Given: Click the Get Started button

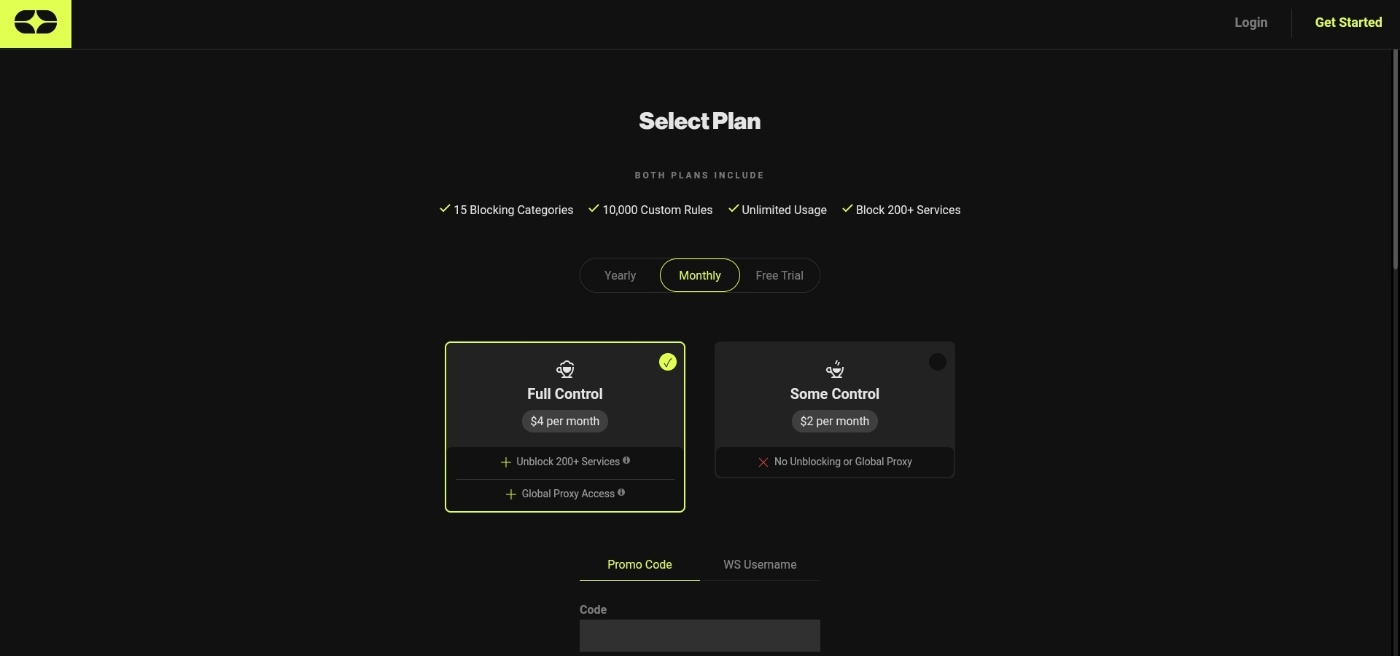Looking at the screenshot, I should coord(1348,22).
